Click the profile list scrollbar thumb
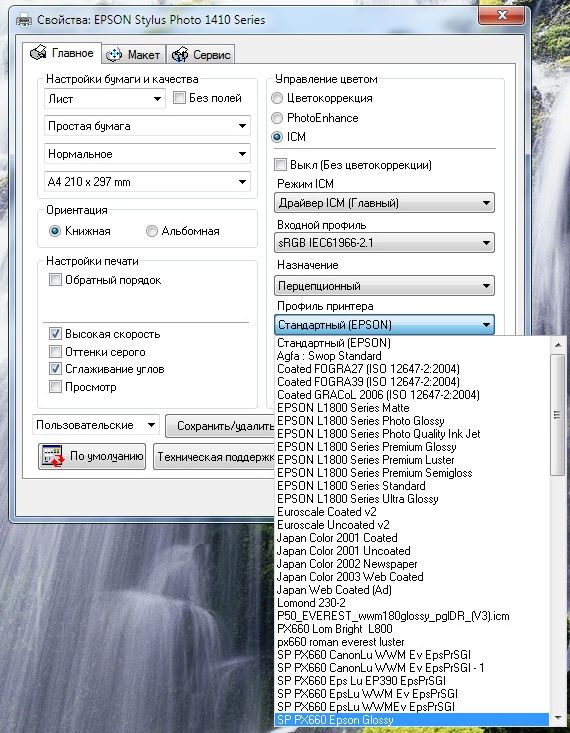The width and height of the screenshot is (570, 733). [x=557, y=415]
